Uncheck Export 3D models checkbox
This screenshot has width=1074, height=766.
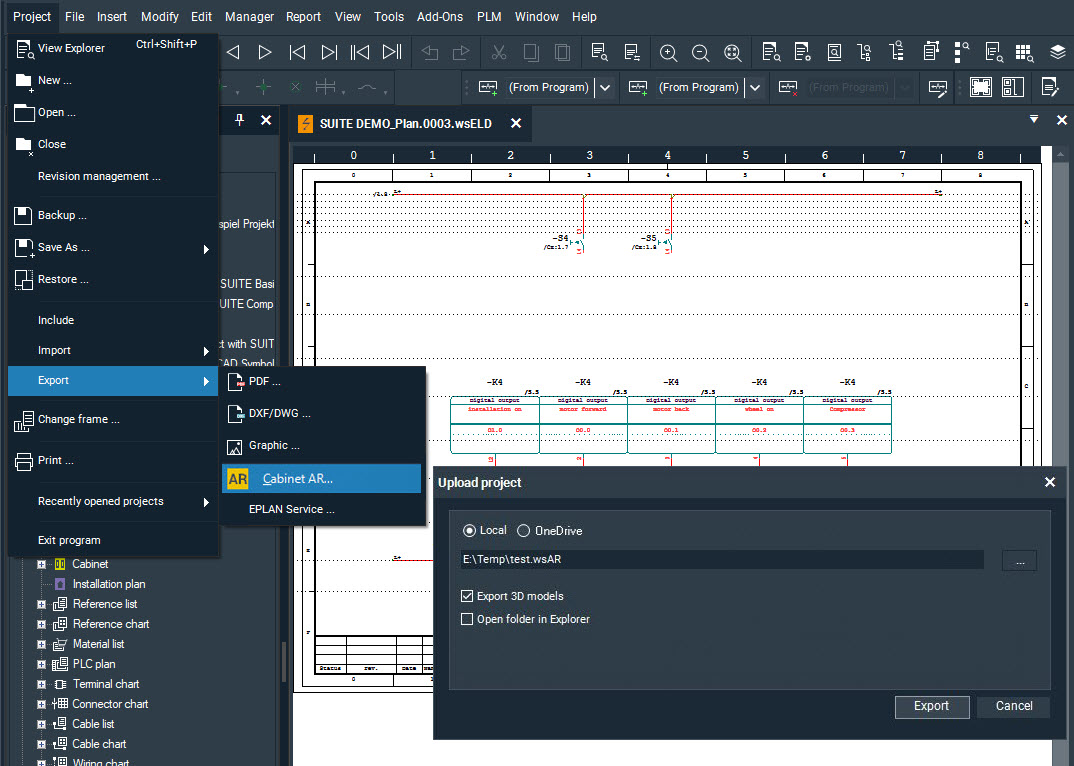(467, 596)
